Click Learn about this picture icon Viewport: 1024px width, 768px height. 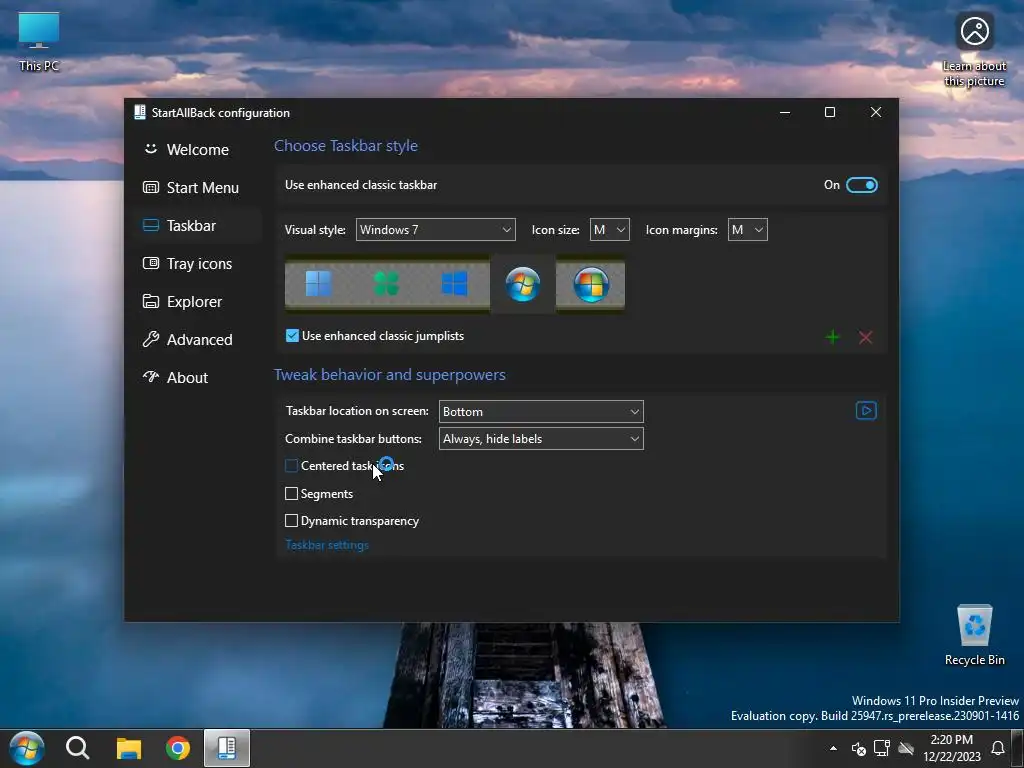click(x=974, y=50)
